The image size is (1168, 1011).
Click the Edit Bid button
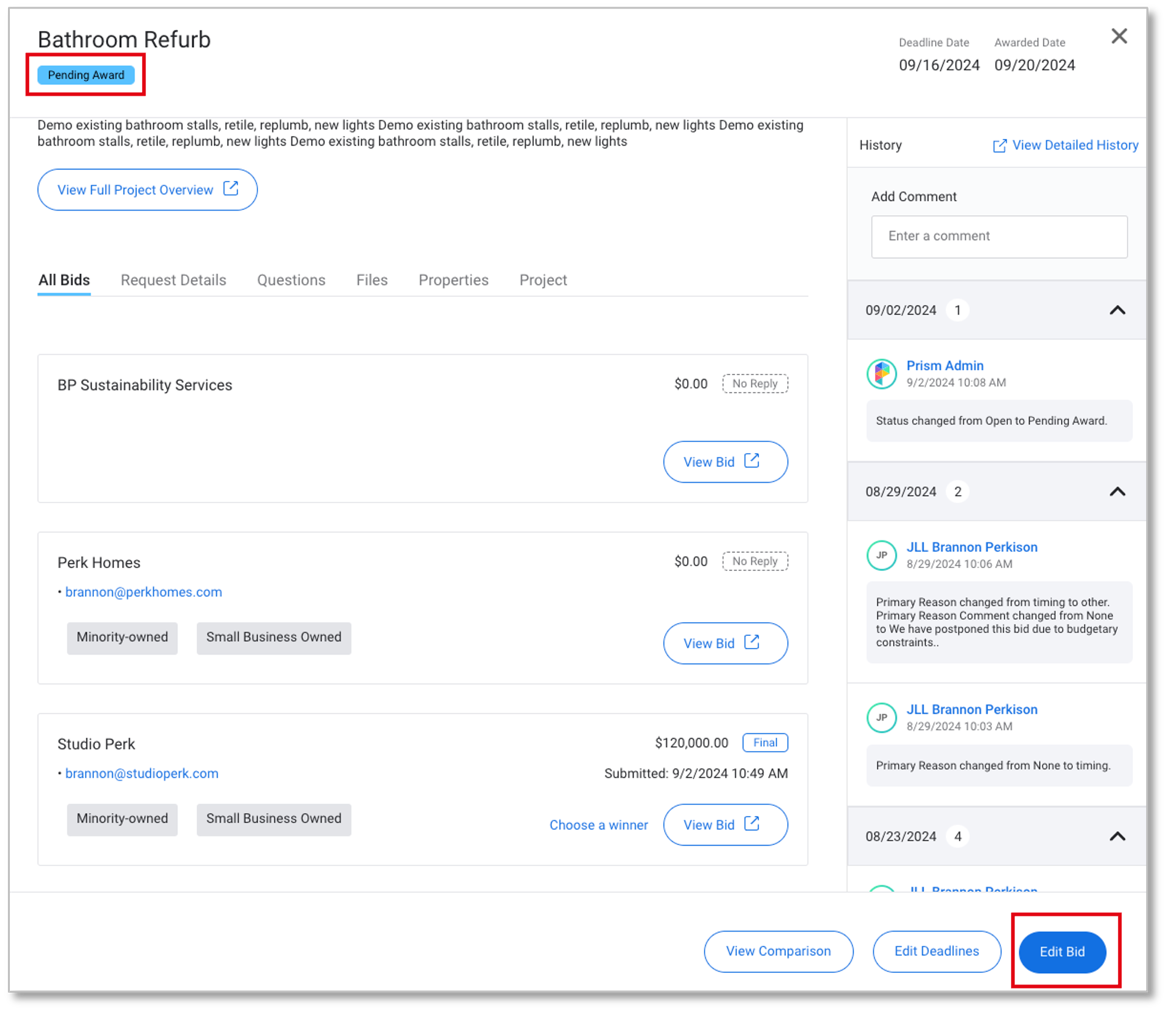1062,952
